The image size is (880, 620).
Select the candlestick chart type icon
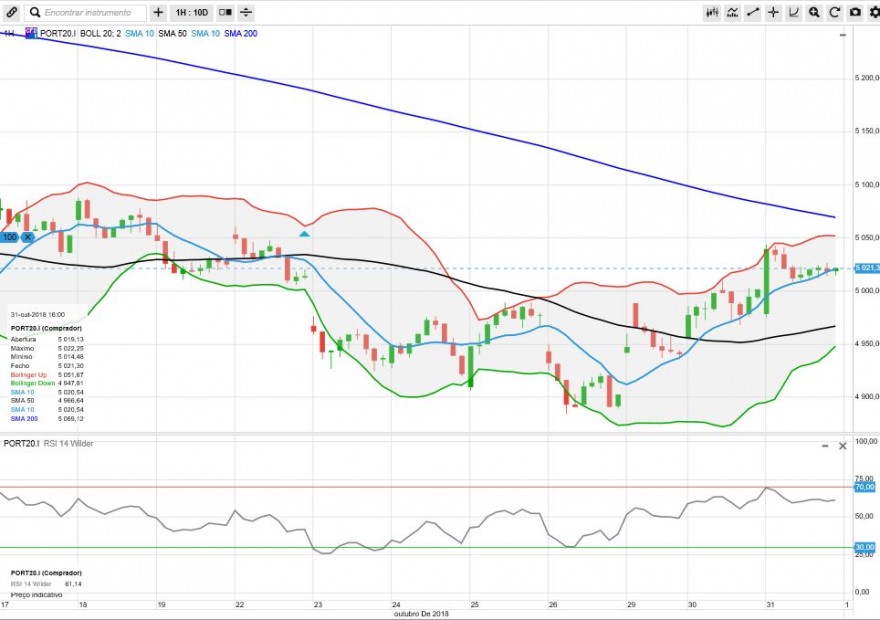pos(712,12)
